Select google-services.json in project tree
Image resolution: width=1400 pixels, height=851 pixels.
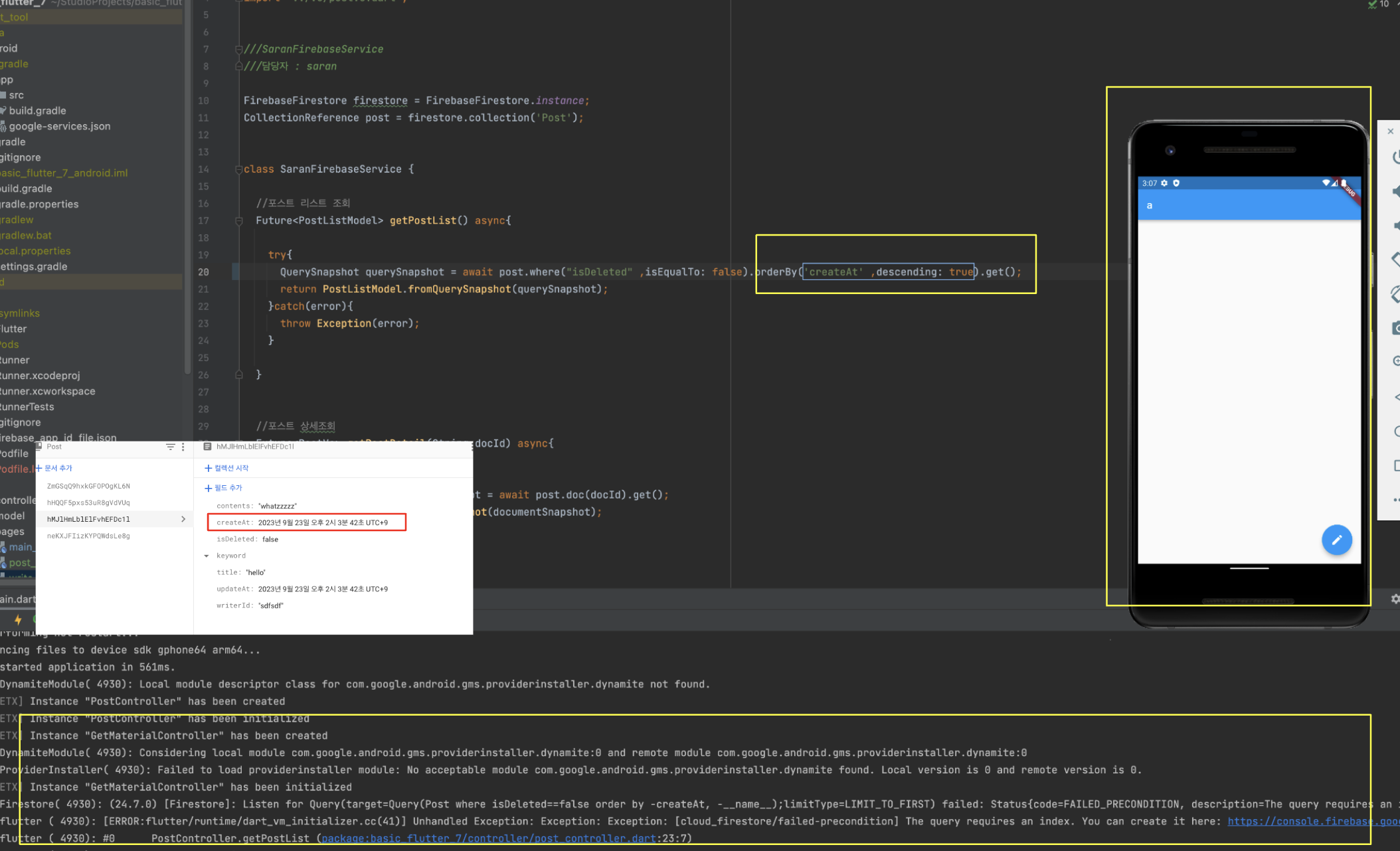point(60,126)
